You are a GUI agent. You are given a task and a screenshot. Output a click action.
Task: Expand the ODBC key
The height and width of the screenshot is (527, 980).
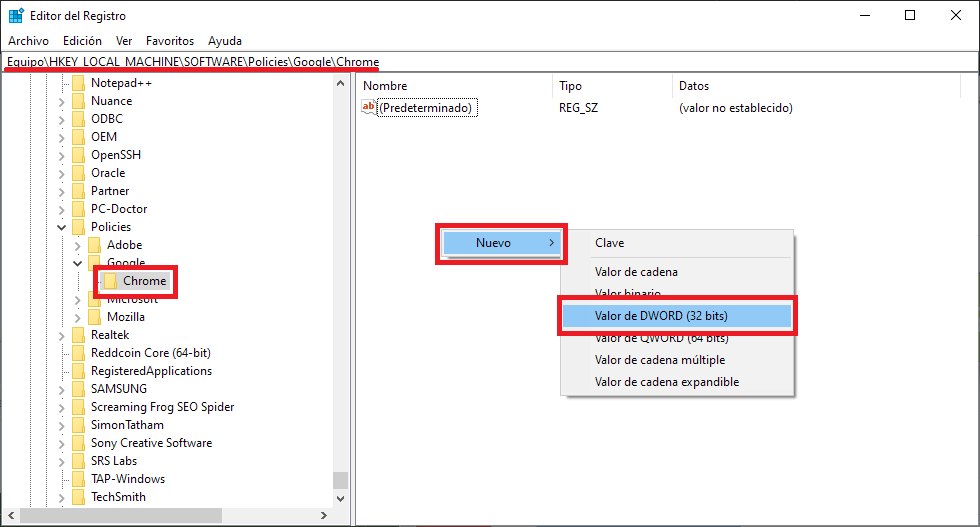click(61, 119)
